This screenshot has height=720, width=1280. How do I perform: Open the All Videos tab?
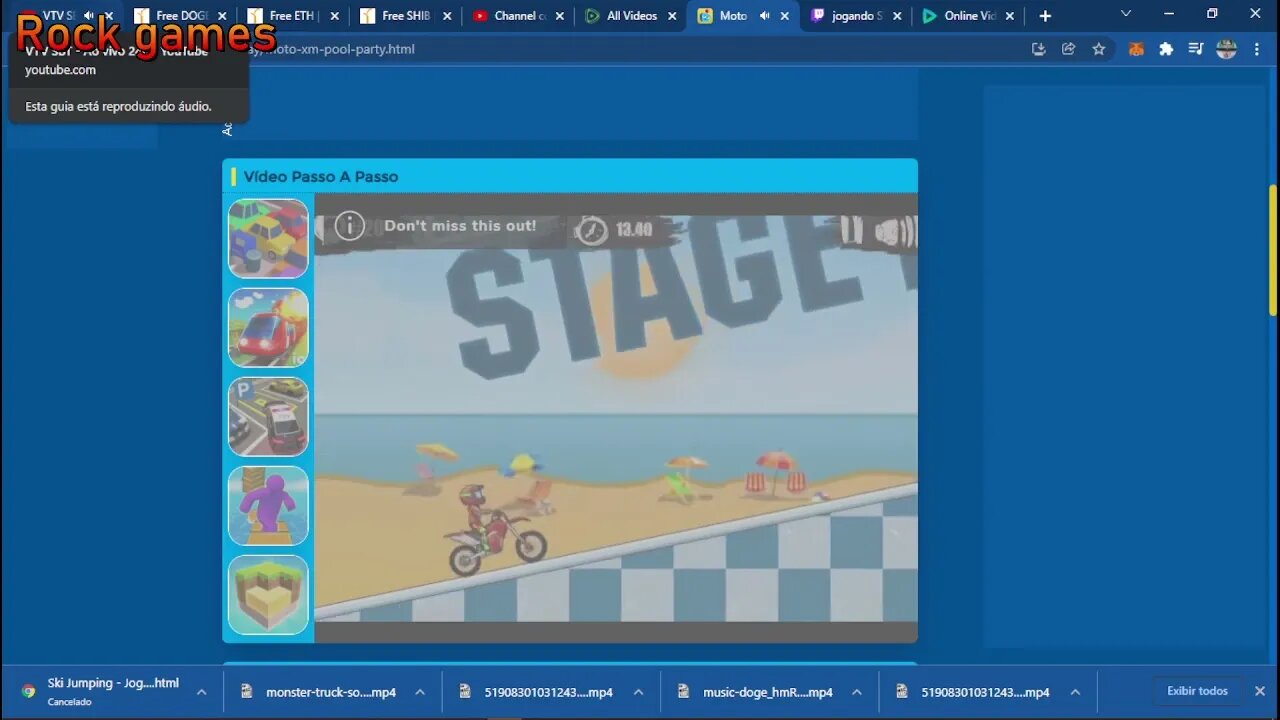pos(630,16)
